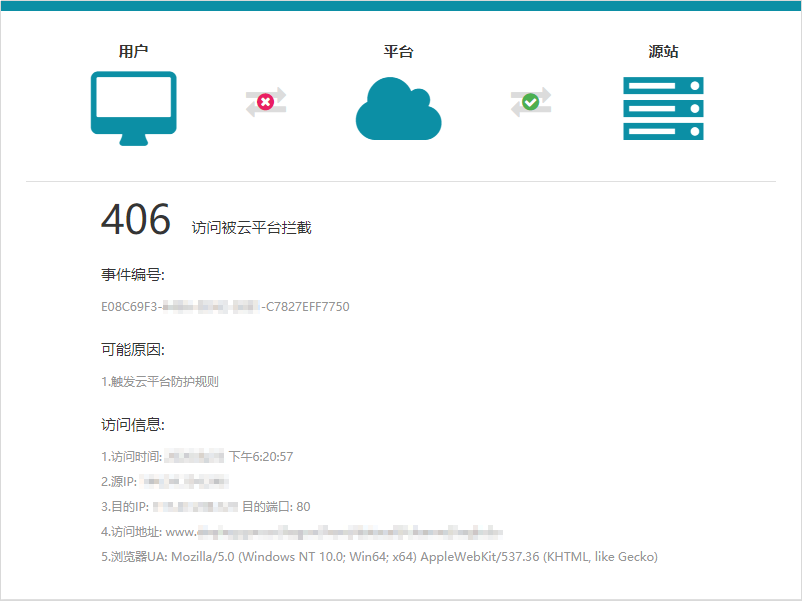This screenshot has width=803, height=602.
Task: Click the browser UA Mozilla/5.0 line
Action: [x=379, y=557]
